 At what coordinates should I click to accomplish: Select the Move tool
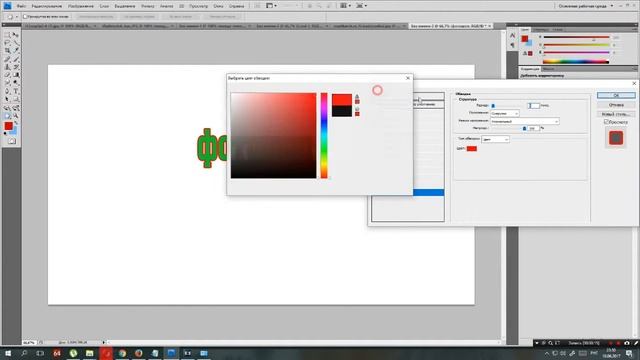click(16, 35)
